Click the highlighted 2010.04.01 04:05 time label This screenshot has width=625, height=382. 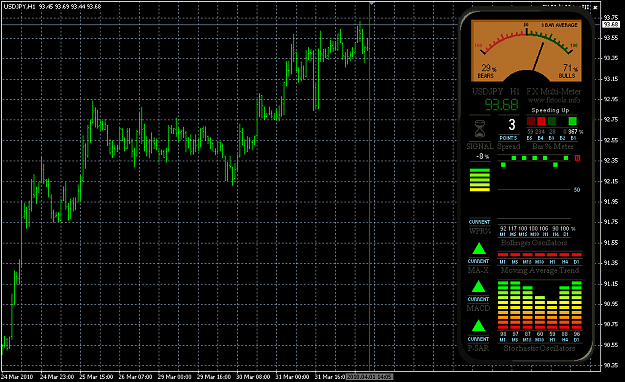369,376
